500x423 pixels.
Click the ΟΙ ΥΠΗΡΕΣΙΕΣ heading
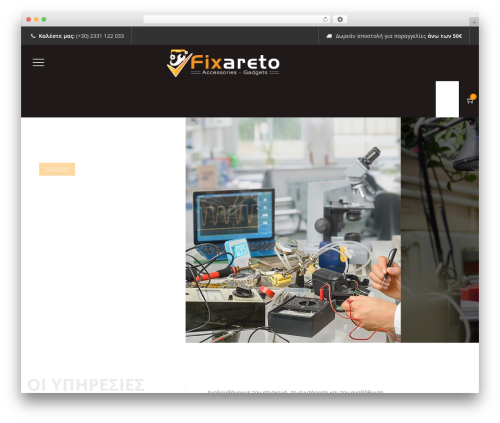(86, 385)
